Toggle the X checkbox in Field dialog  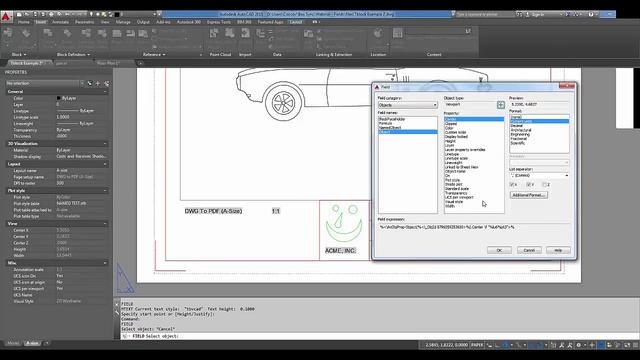tap(512, 185)
